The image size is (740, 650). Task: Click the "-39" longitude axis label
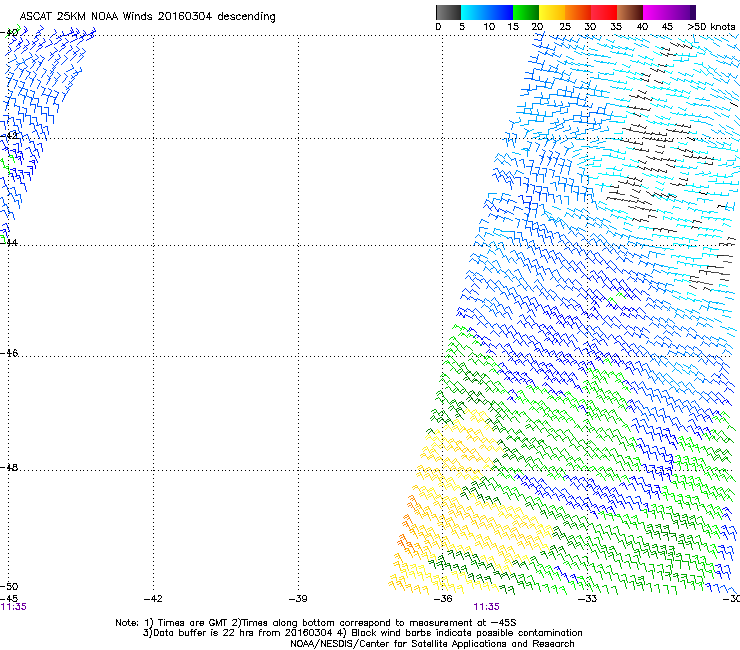coord(298,599)
